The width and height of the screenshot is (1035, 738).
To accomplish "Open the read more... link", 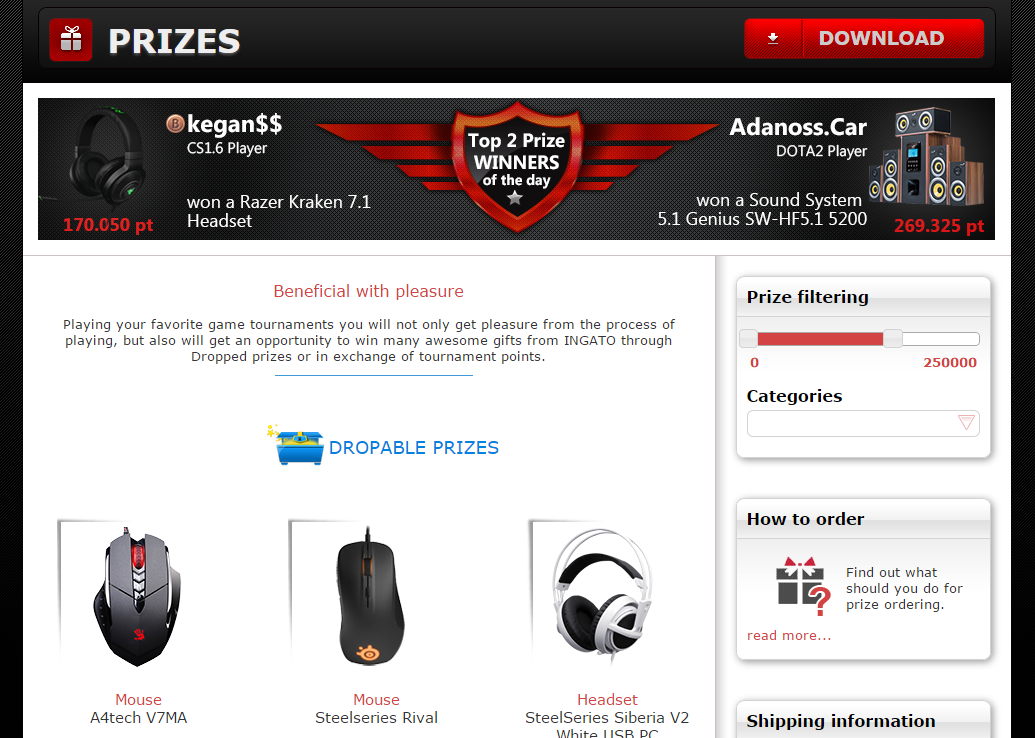I will [x=789, y=635].
